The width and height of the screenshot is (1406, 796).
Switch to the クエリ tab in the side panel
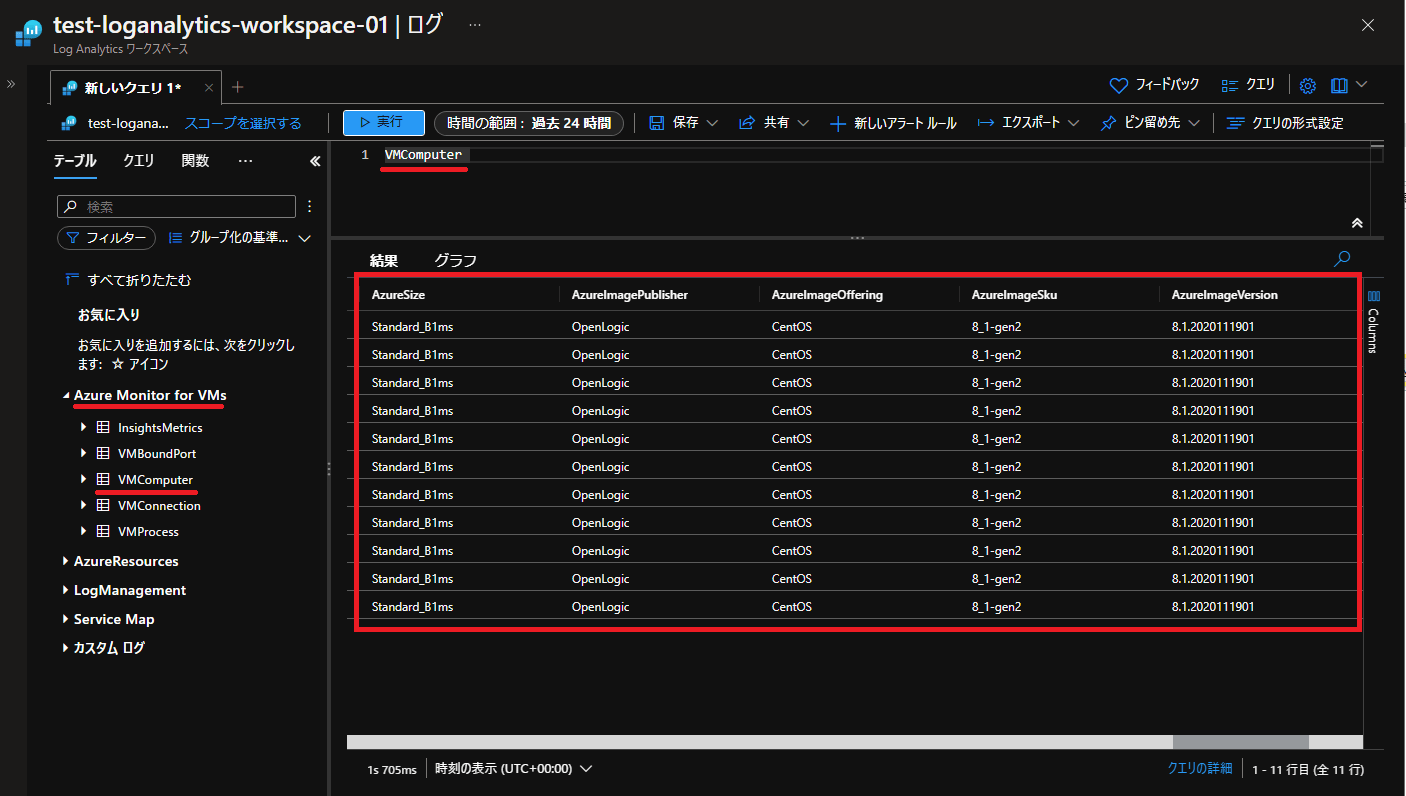[x=139, y=160]
